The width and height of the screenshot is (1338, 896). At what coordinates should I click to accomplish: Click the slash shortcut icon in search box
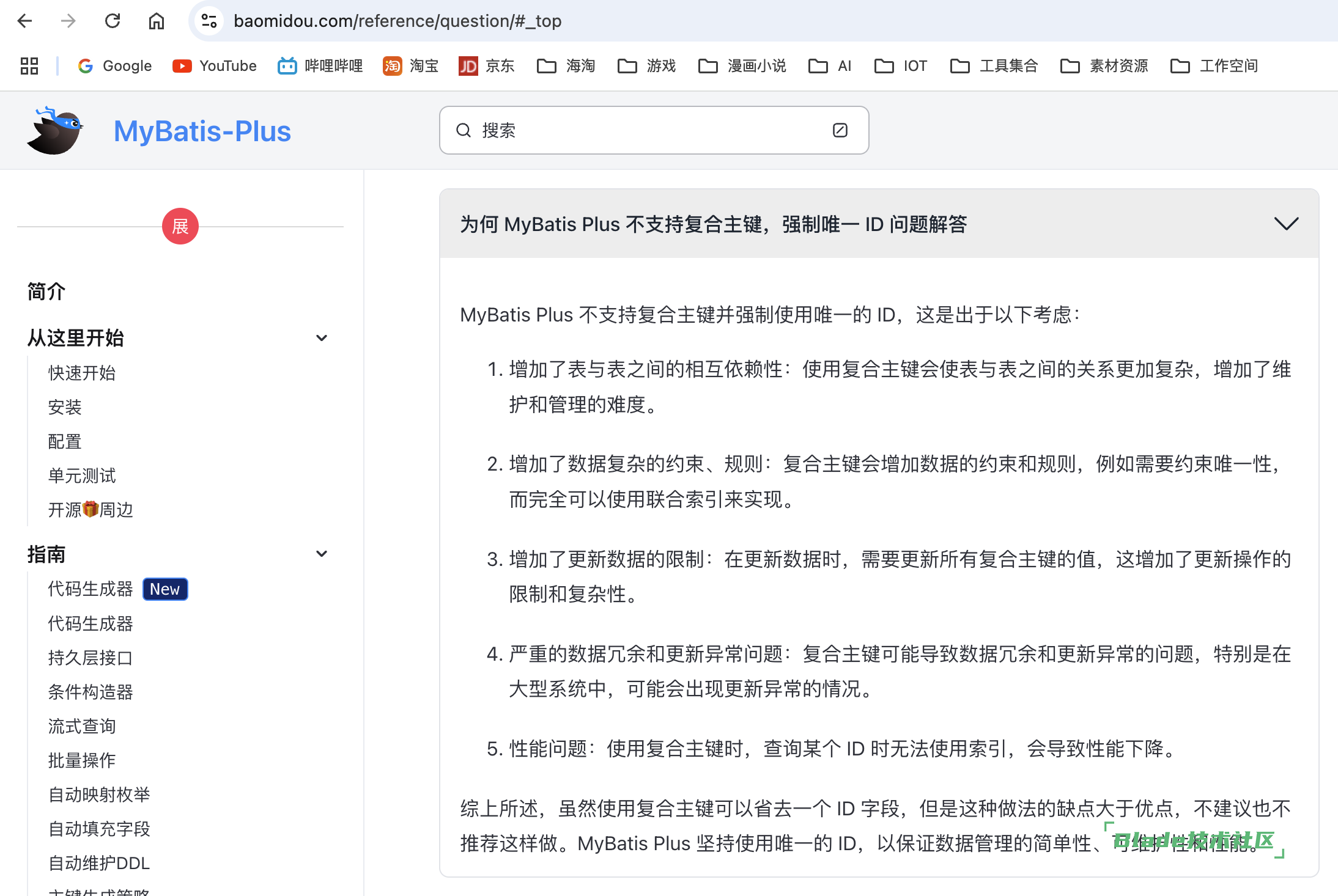click(x=840, y=130)
